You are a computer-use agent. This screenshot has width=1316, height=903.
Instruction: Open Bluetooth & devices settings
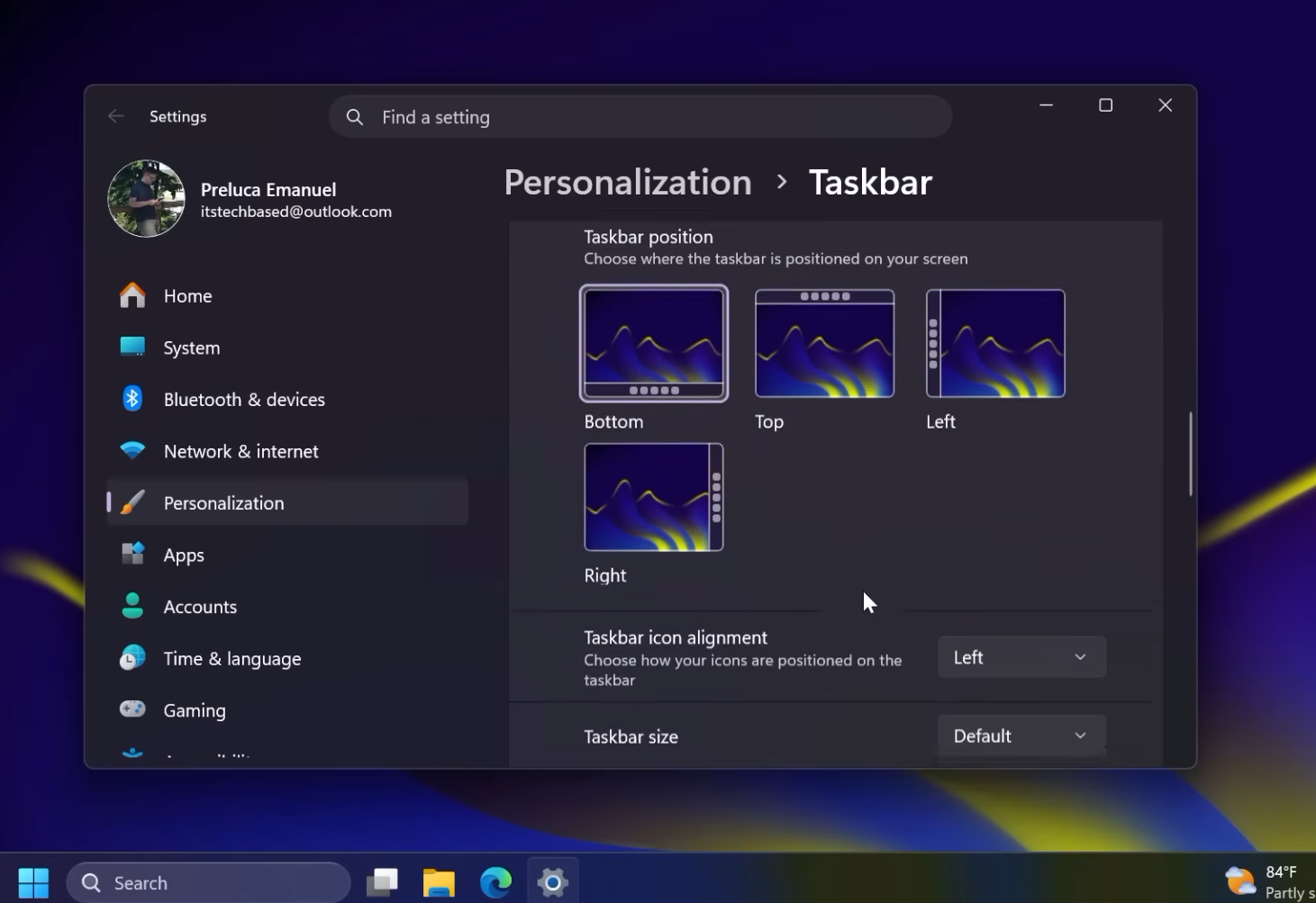287,399
